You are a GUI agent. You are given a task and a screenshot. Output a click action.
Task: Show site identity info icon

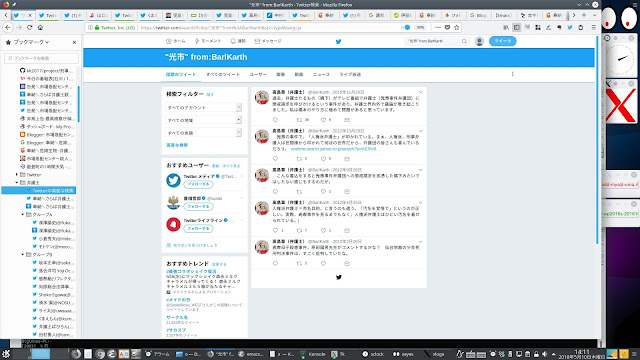click(x=90, y=27)
